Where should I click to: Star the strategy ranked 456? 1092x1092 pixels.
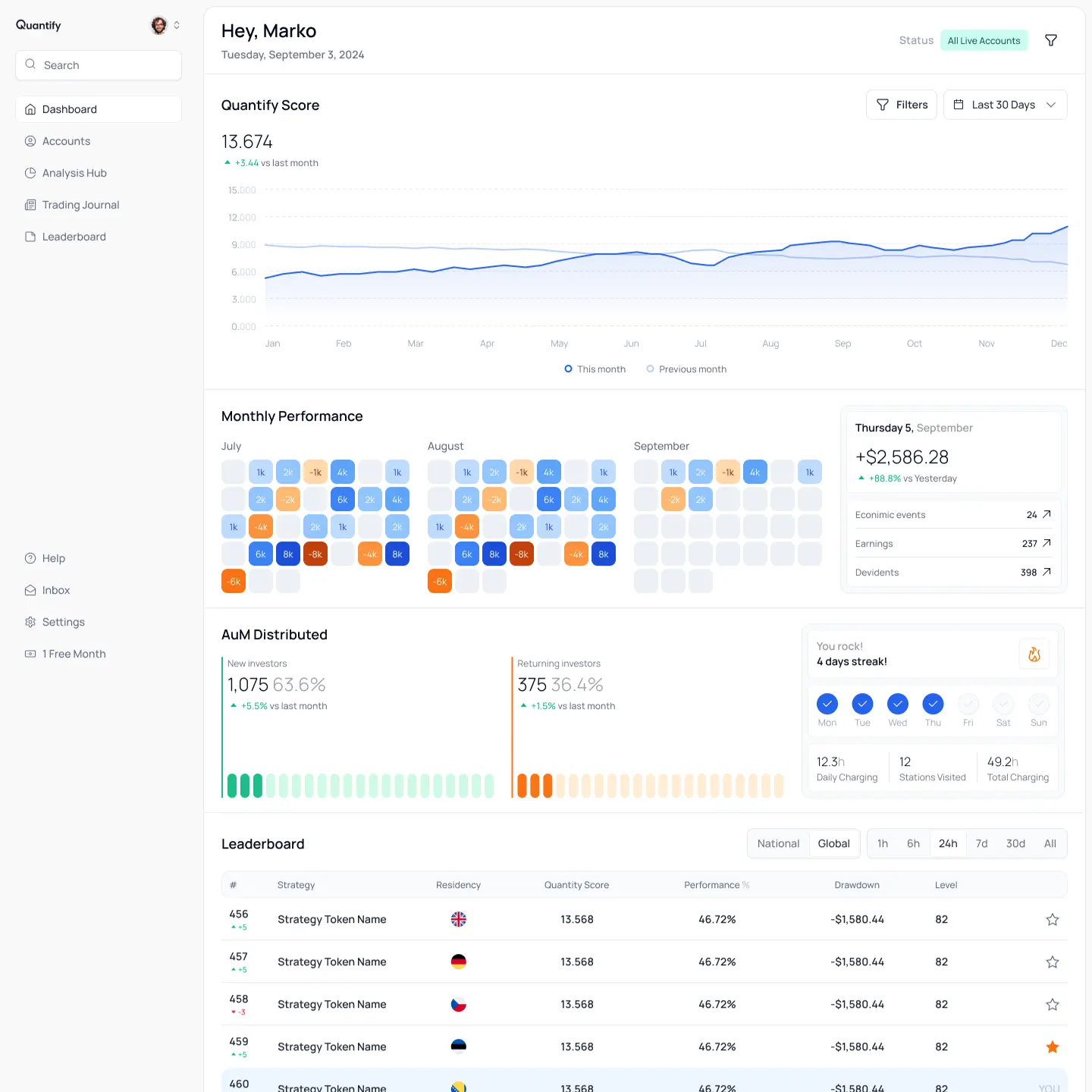click(1052, 920)
